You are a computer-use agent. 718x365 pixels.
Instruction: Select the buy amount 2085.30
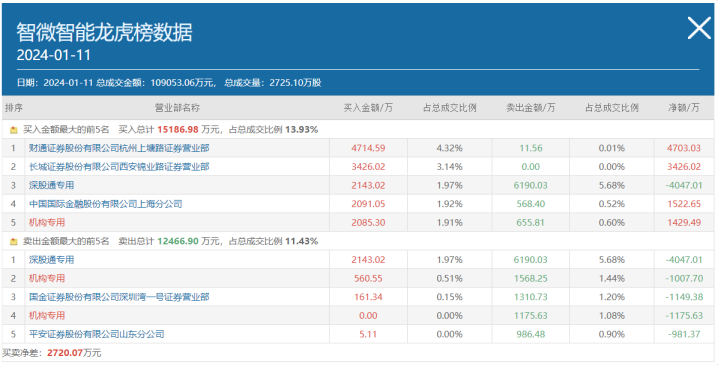click(368, 223)
